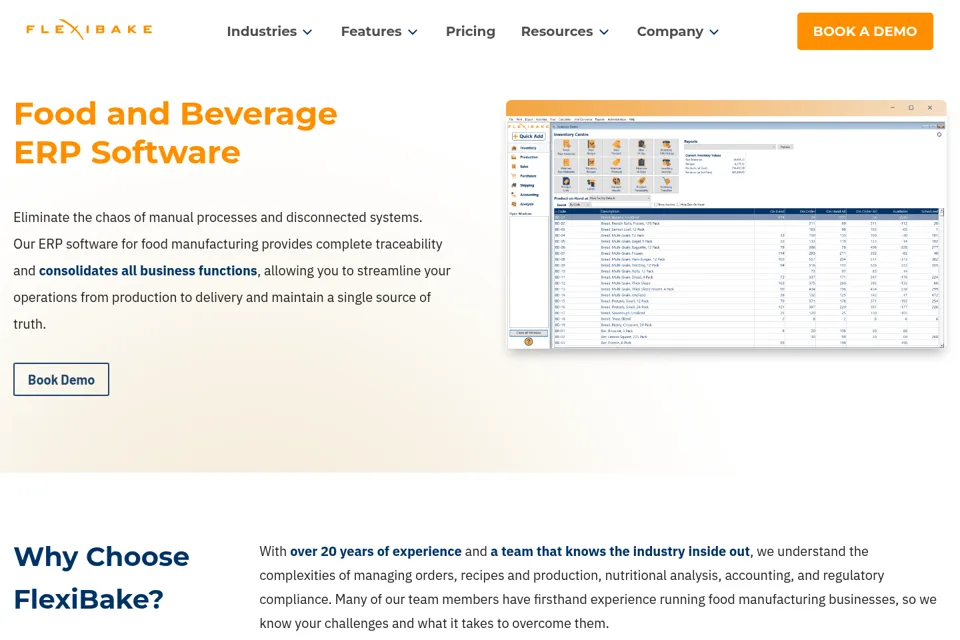Click the 'Food and Beverage ERP Software' heading
960x640 pixels.
(x=175, y=133)
